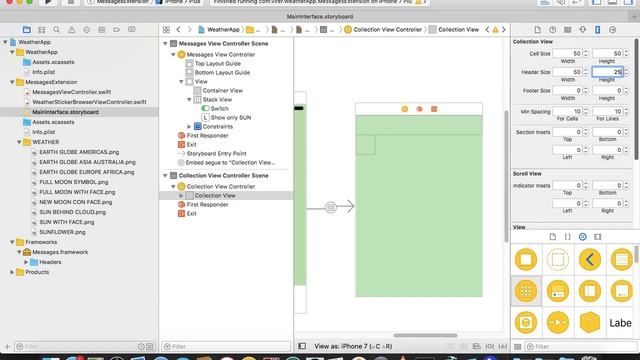Open the Test navigator icon

87,30
